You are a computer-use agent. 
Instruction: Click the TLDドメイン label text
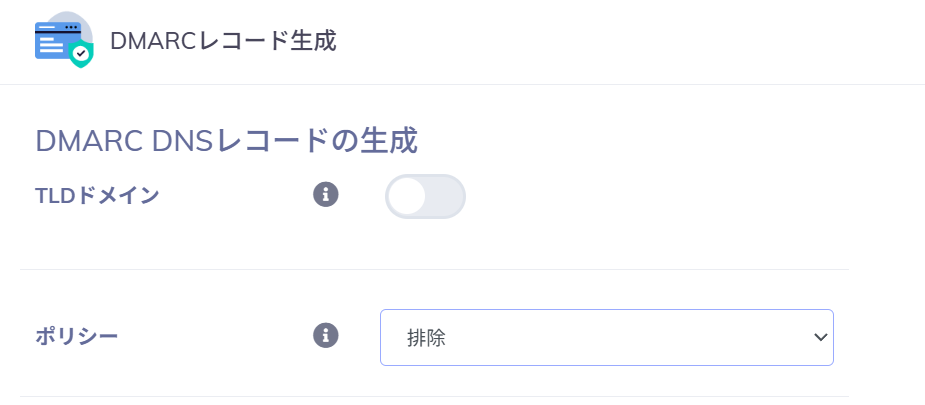click(x=97, y=195)
